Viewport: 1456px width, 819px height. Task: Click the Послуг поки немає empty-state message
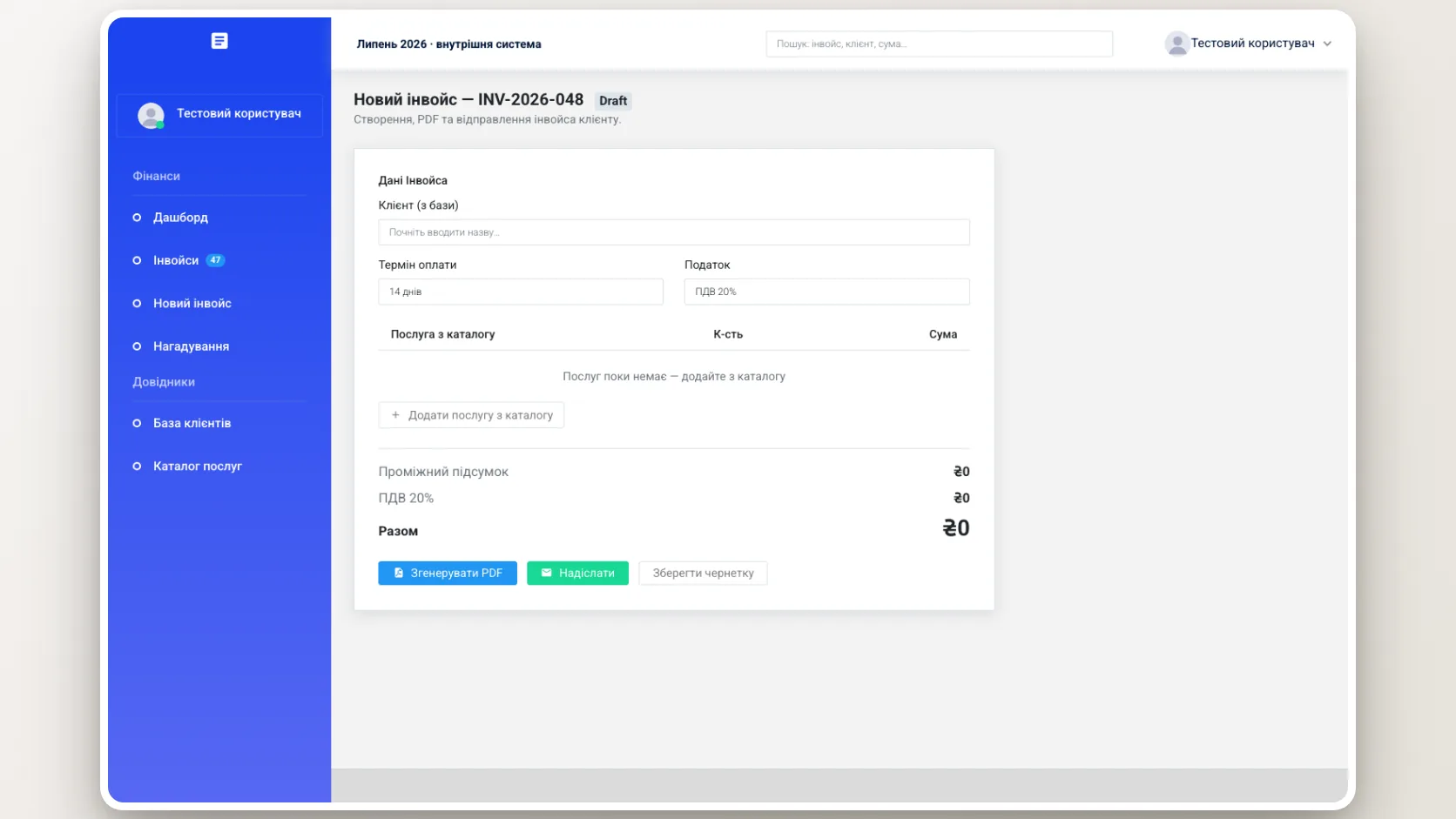(674, 377)
